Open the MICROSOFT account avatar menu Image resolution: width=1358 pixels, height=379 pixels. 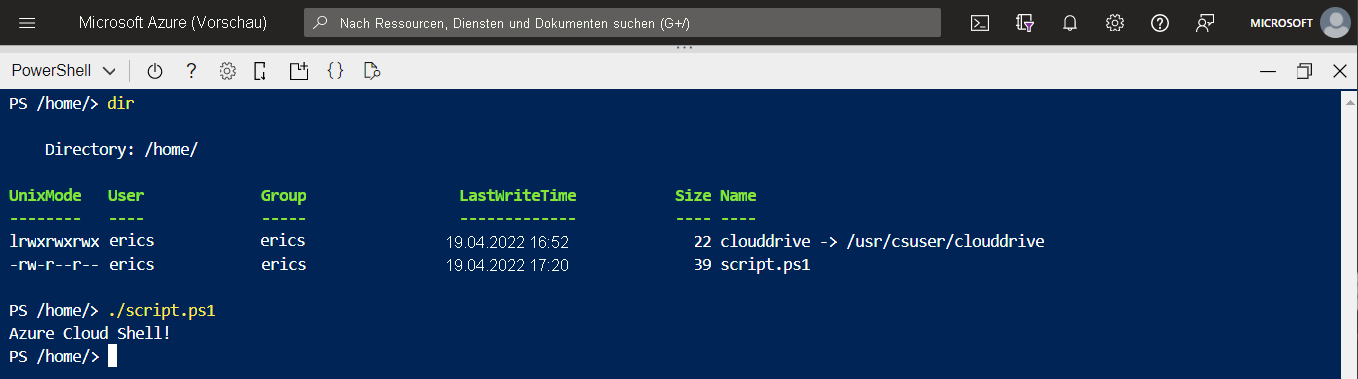[1335, 23]
